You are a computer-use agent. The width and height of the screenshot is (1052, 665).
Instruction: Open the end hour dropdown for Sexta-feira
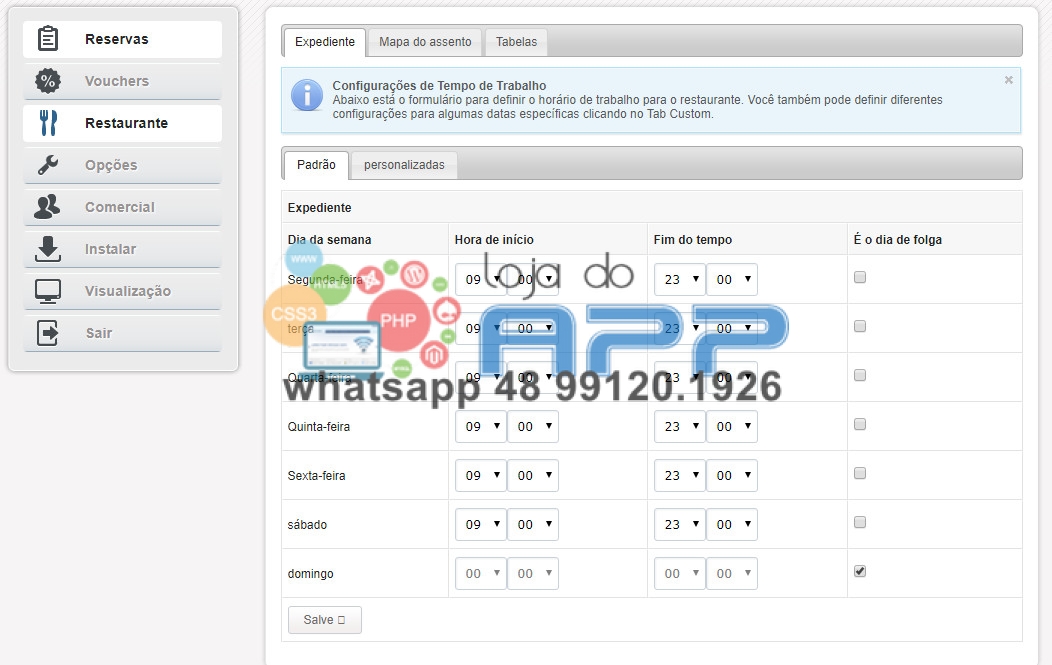point(679,476)
